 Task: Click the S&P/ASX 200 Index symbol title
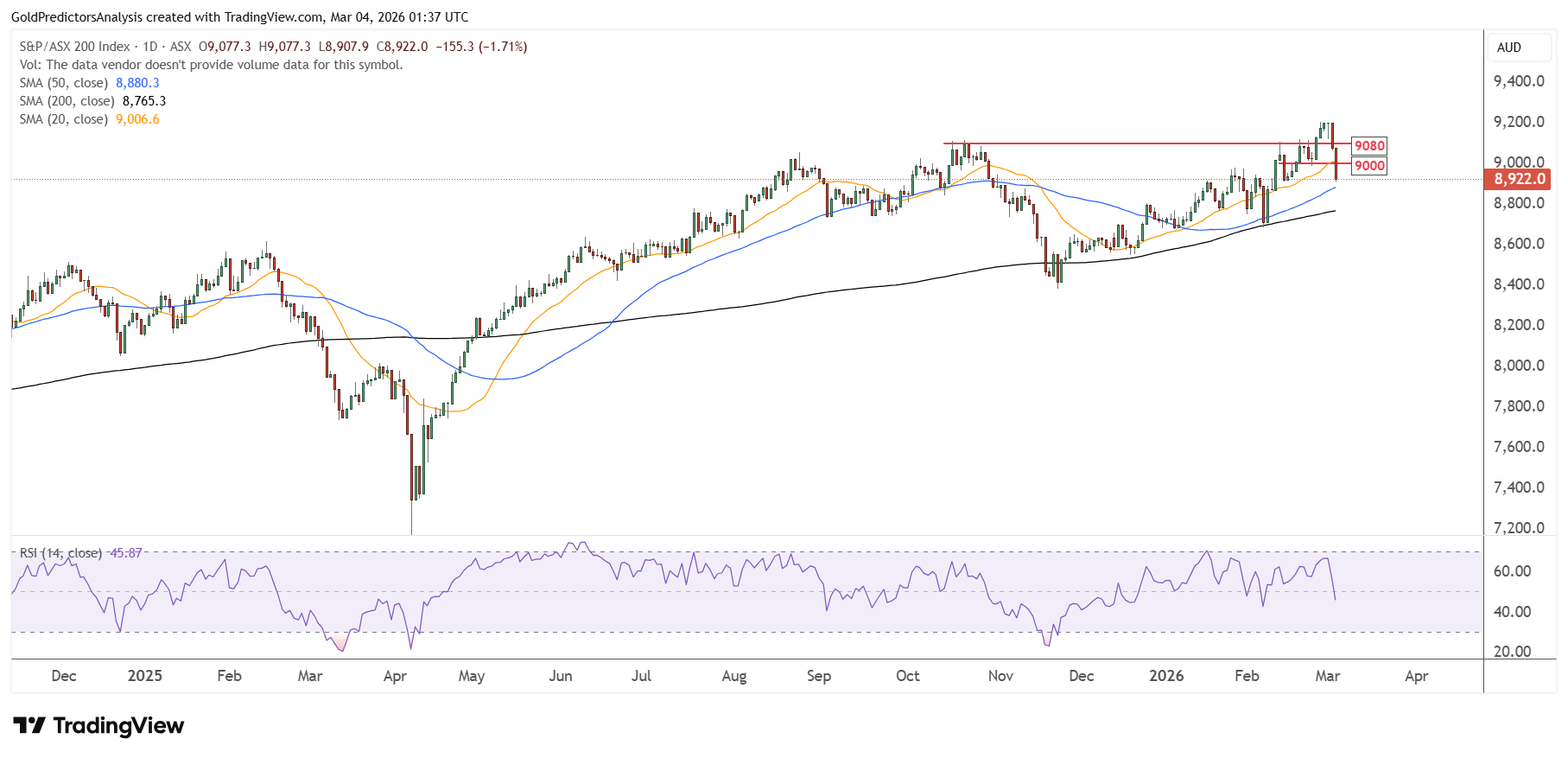(x=75, y=47)
